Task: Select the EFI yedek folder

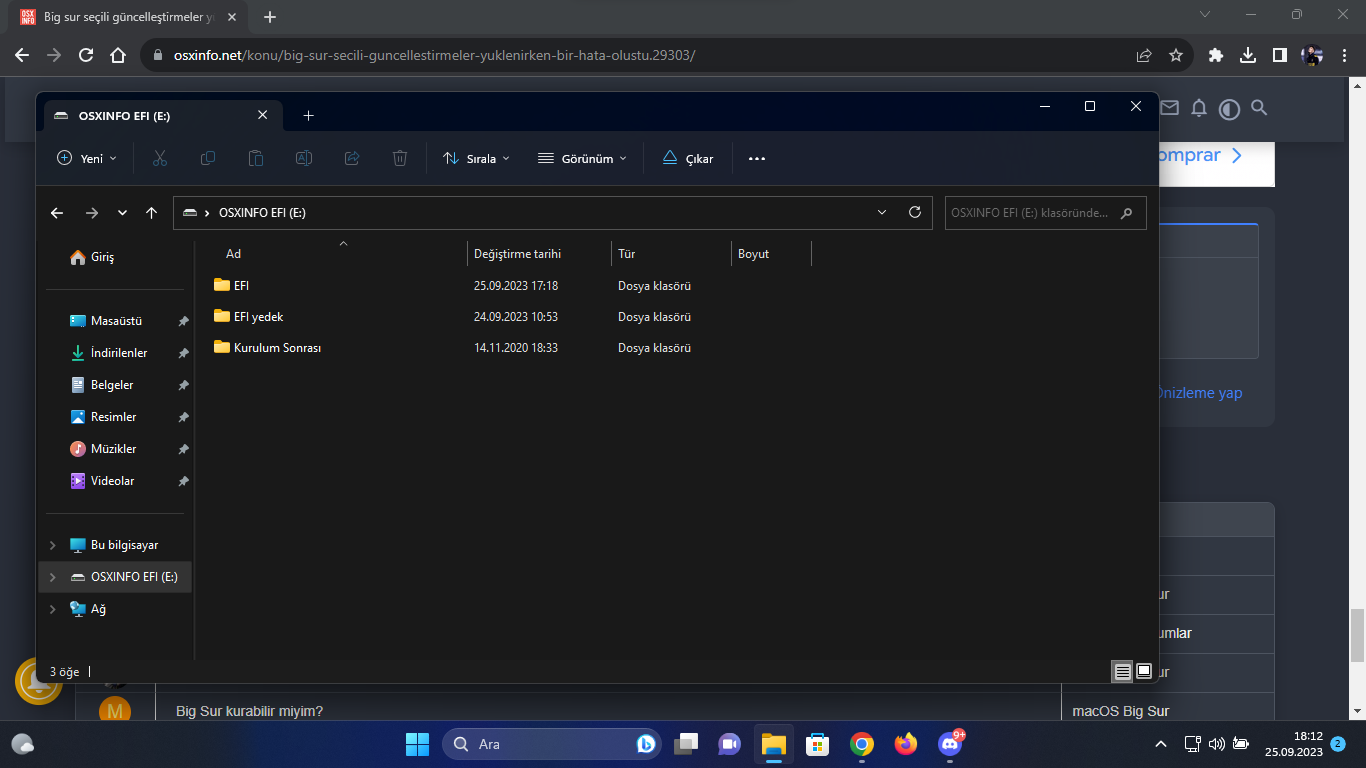Action: [x=258, y=317]
